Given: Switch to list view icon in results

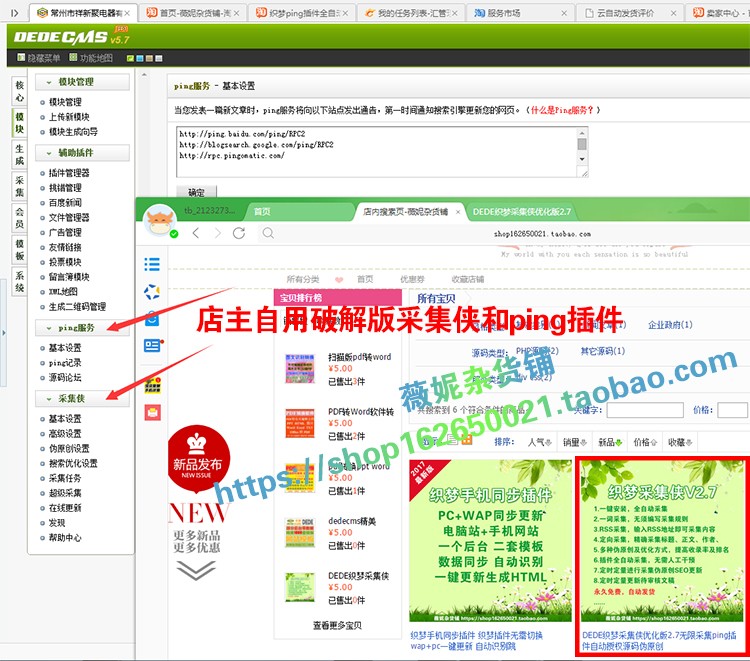Looking at the screenshot, I should 452,440.
